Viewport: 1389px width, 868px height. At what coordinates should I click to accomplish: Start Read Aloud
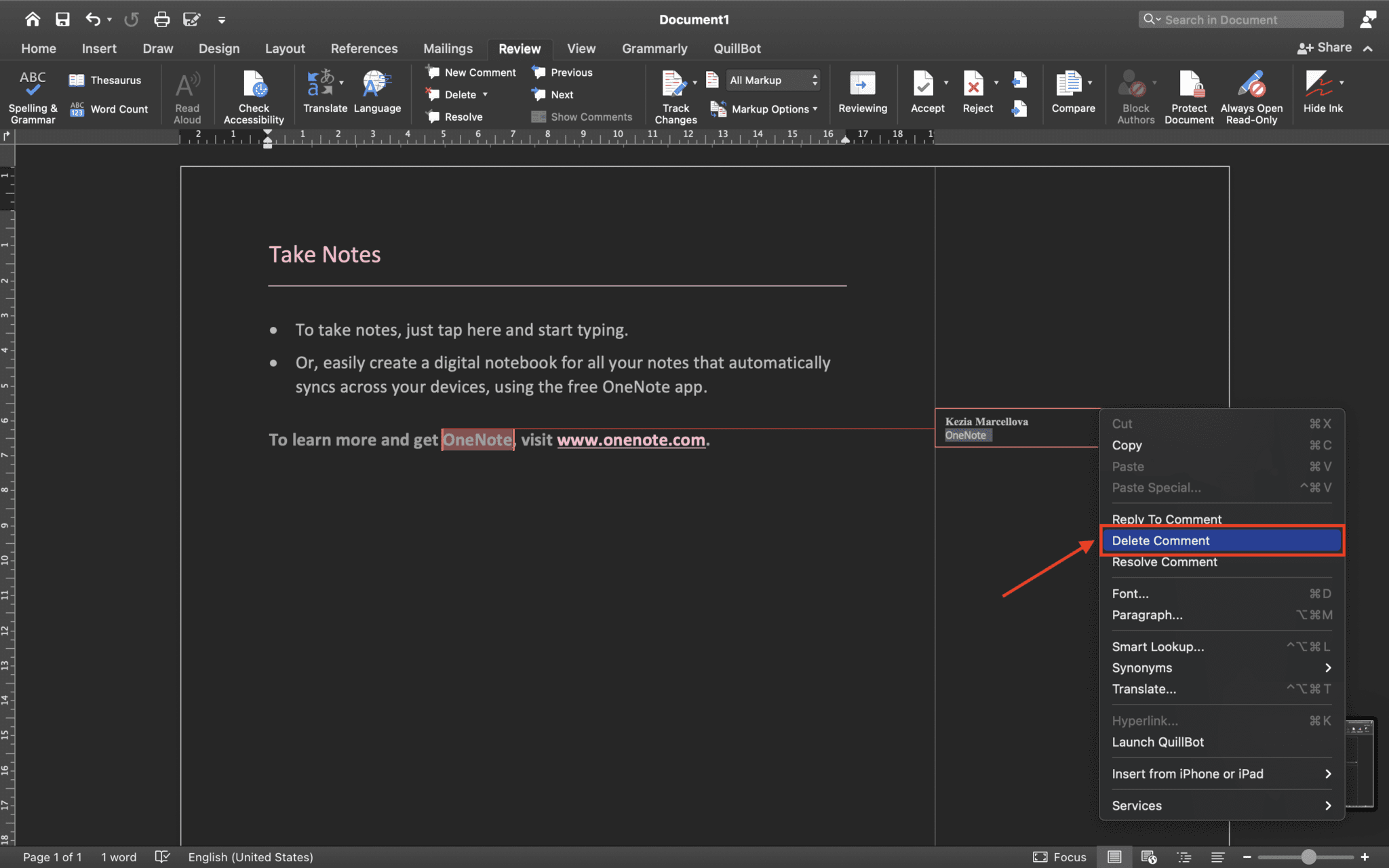187,95
